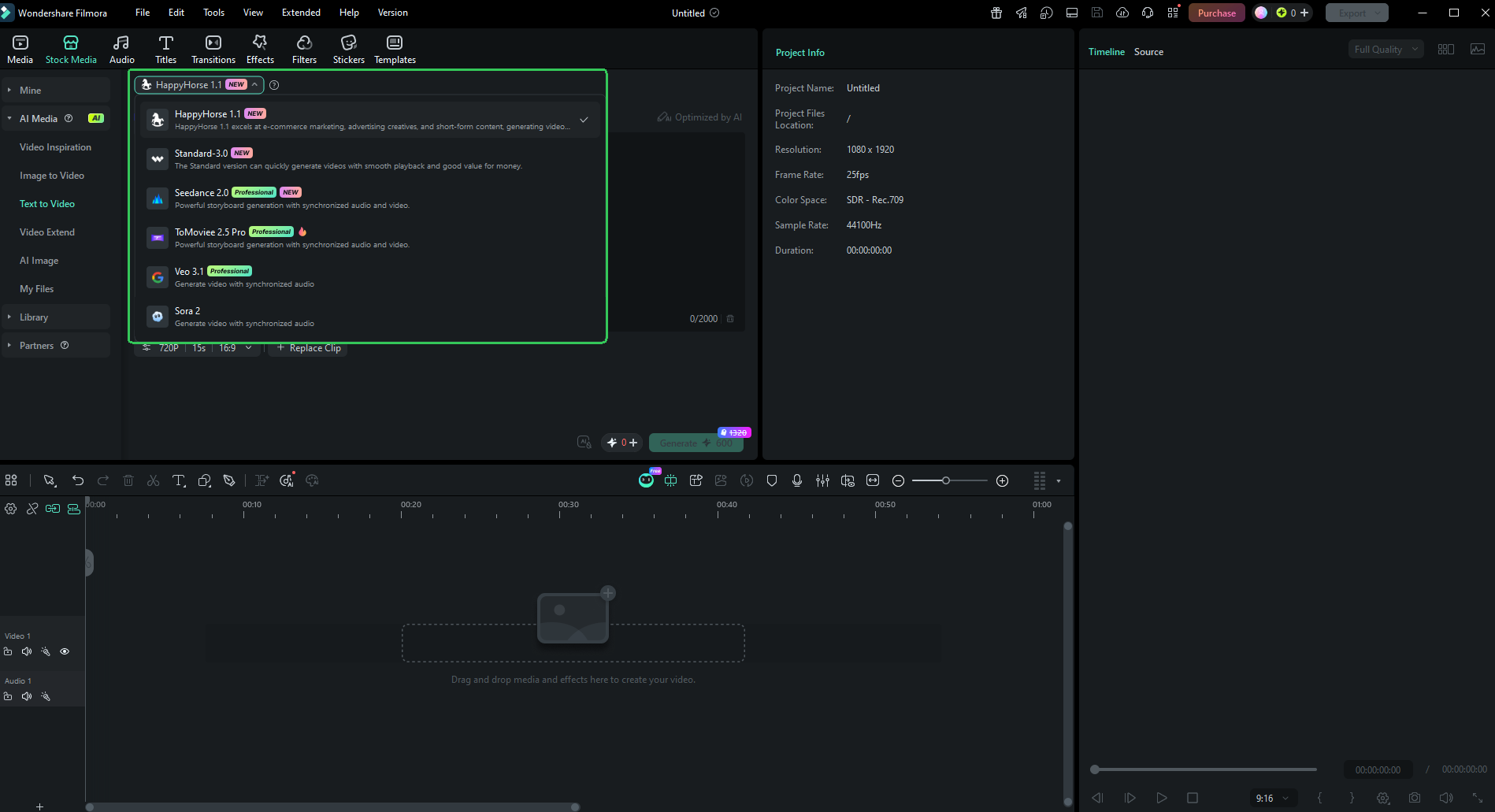
Task: Take a snapshot of the preview
Action: point(1415,798)
